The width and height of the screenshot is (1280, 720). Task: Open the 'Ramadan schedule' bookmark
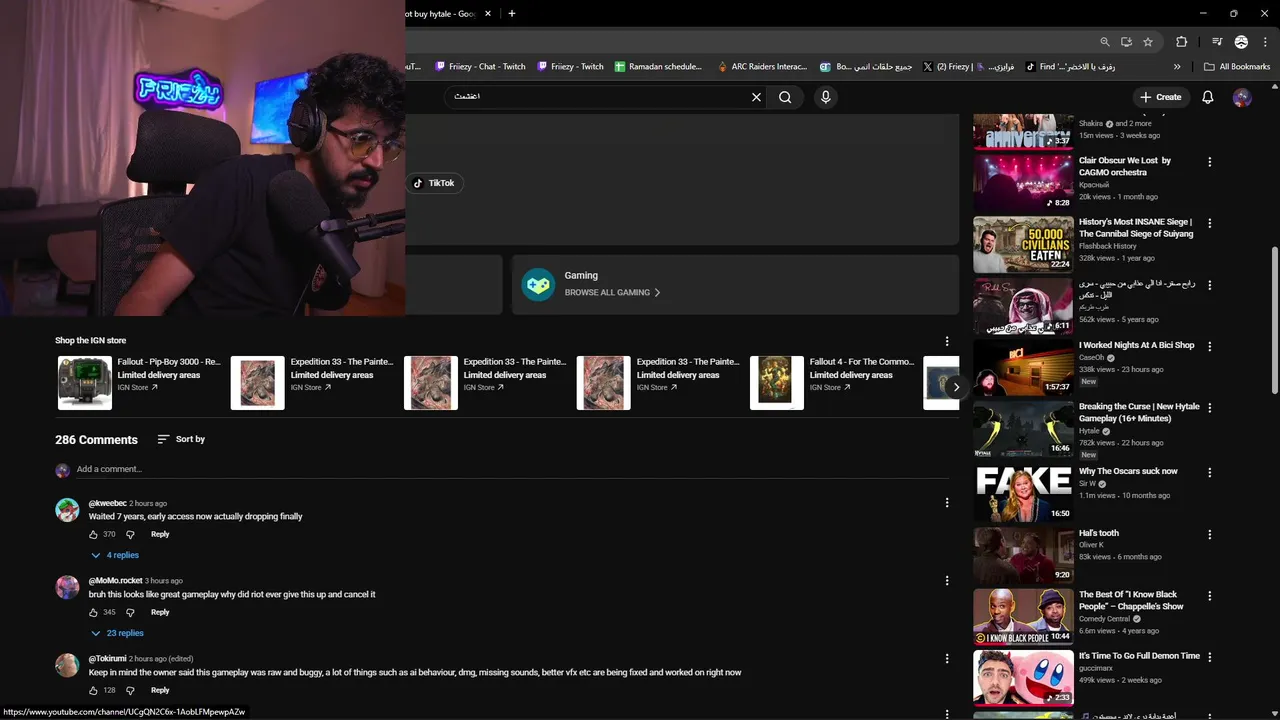click(658, 67)
